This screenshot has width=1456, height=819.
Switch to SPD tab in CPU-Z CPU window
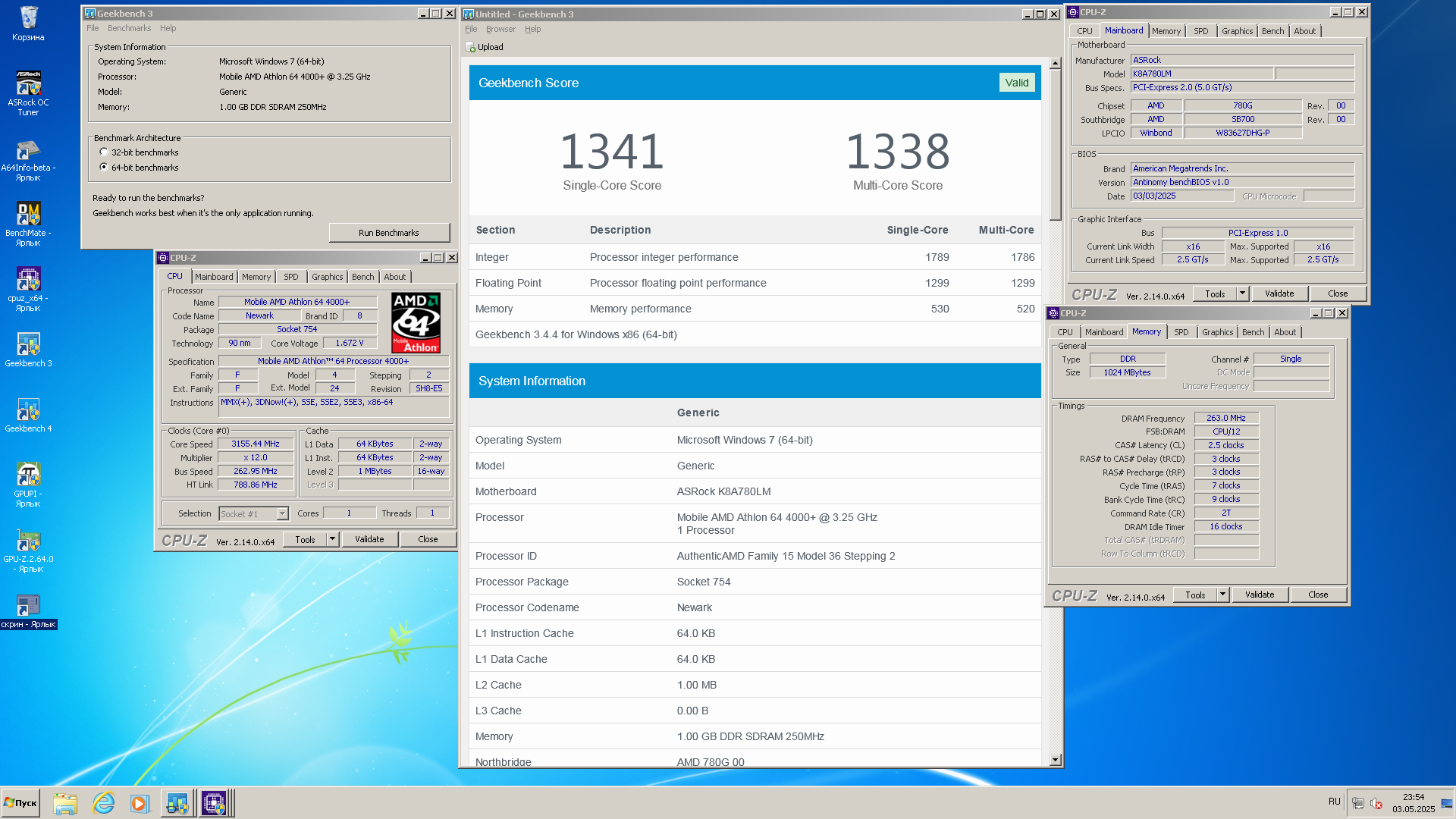tap(291, 277)
